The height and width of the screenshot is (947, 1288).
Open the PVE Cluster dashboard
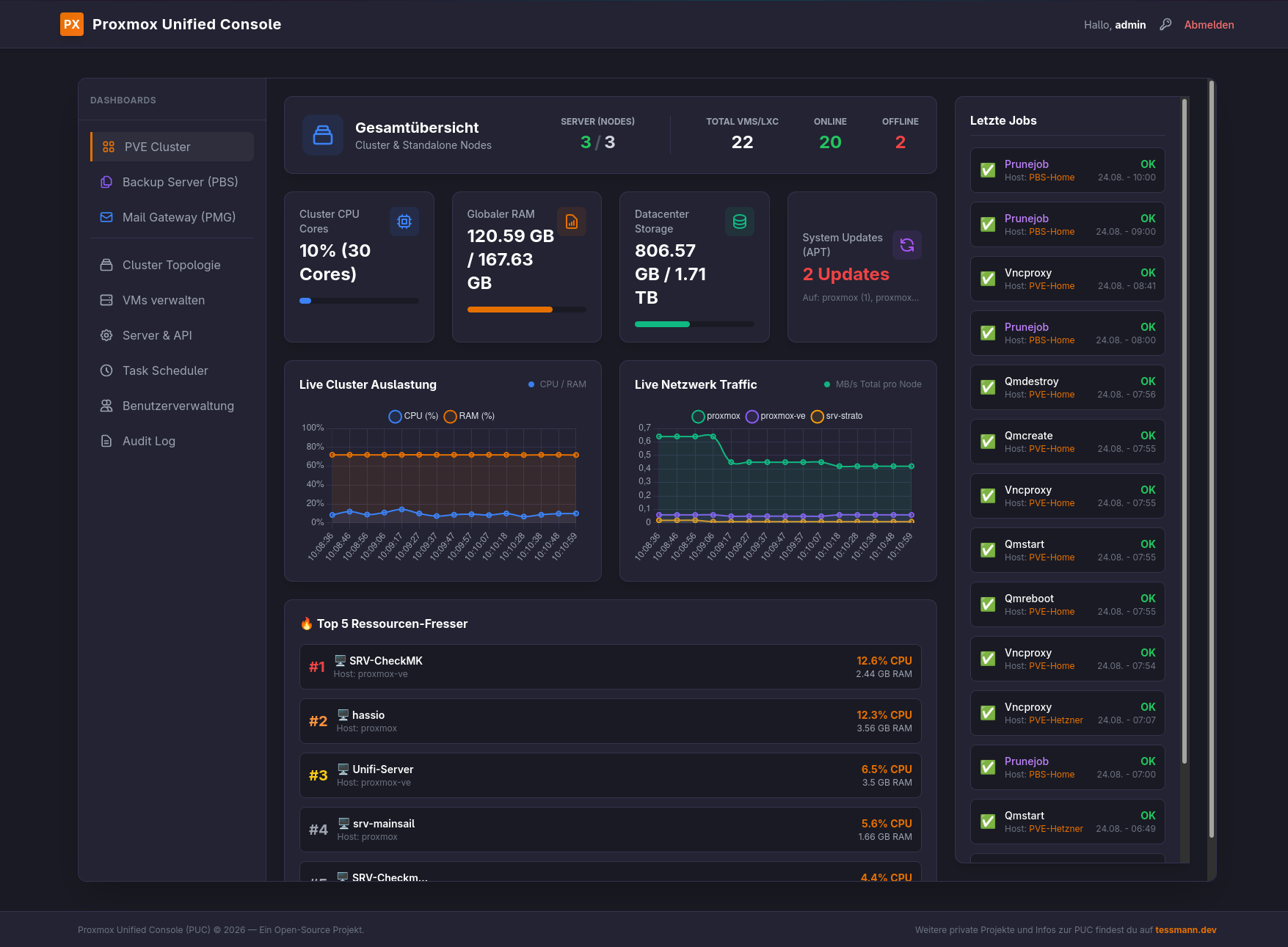172,147
